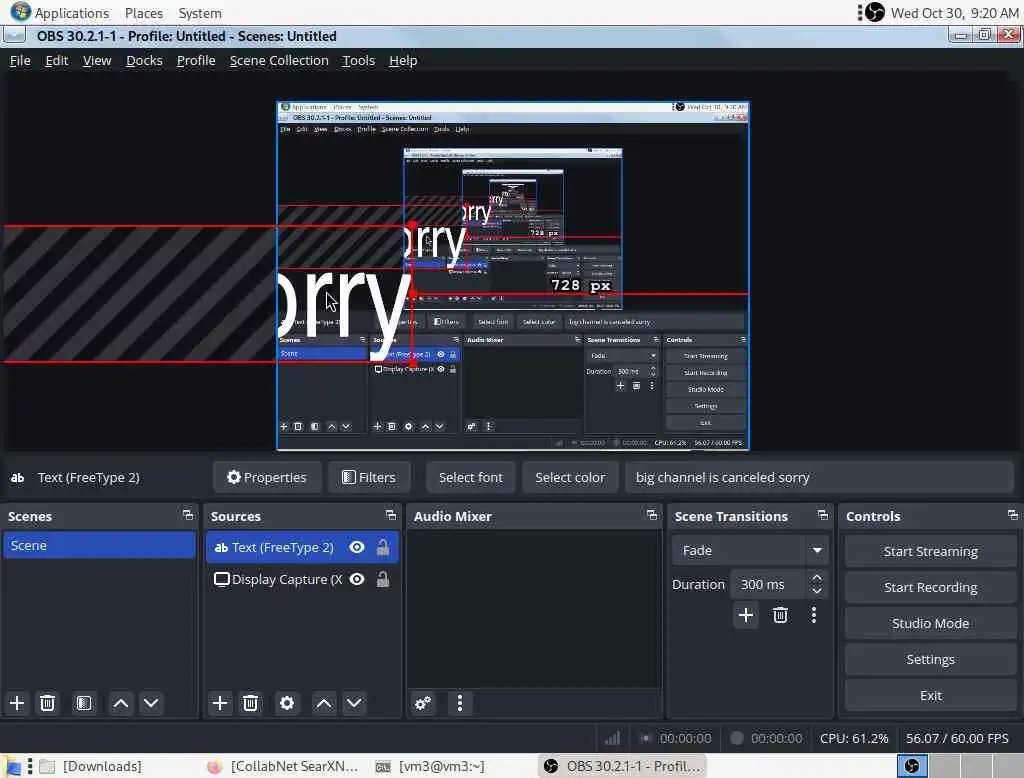
Task: Pop out the Audio Mixer dock
Action: click(652, 515)
